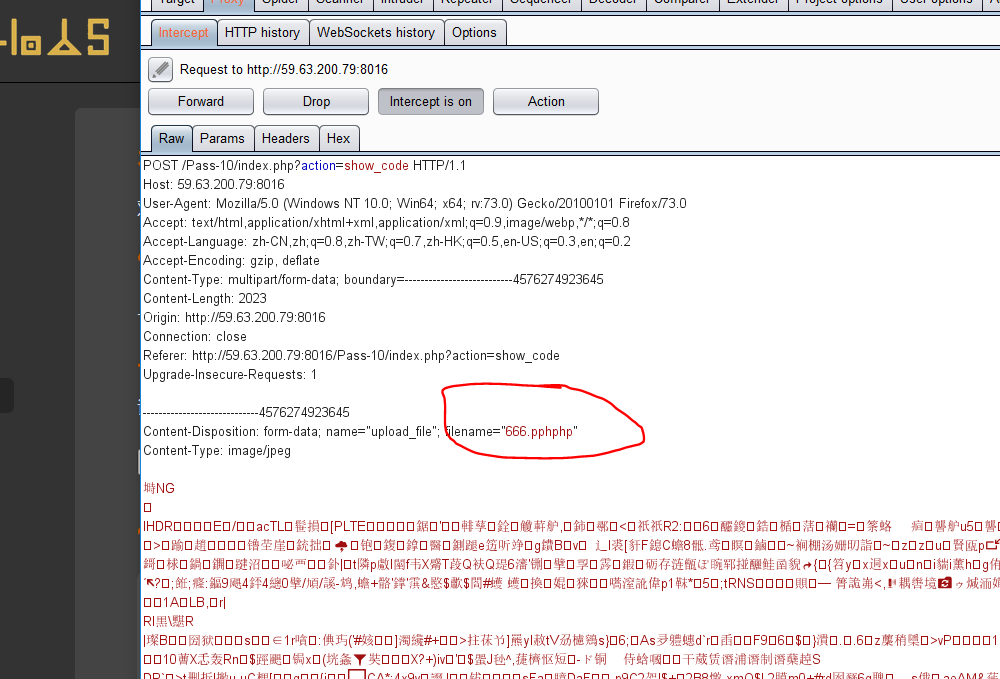Open the HTTP history tab

coord(263,33)
